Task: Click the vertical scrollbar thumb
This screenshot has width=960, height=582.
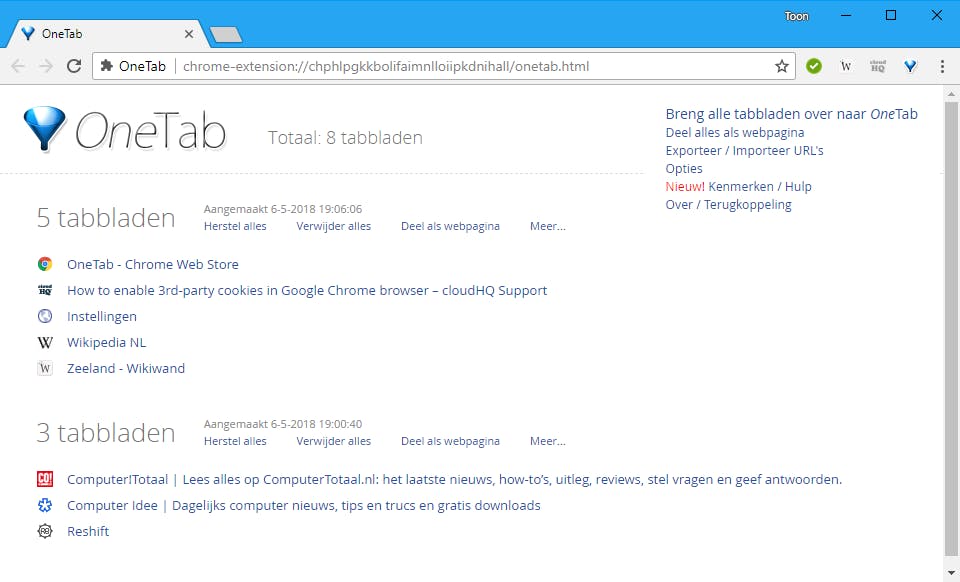Action: [x=951, y=327]
